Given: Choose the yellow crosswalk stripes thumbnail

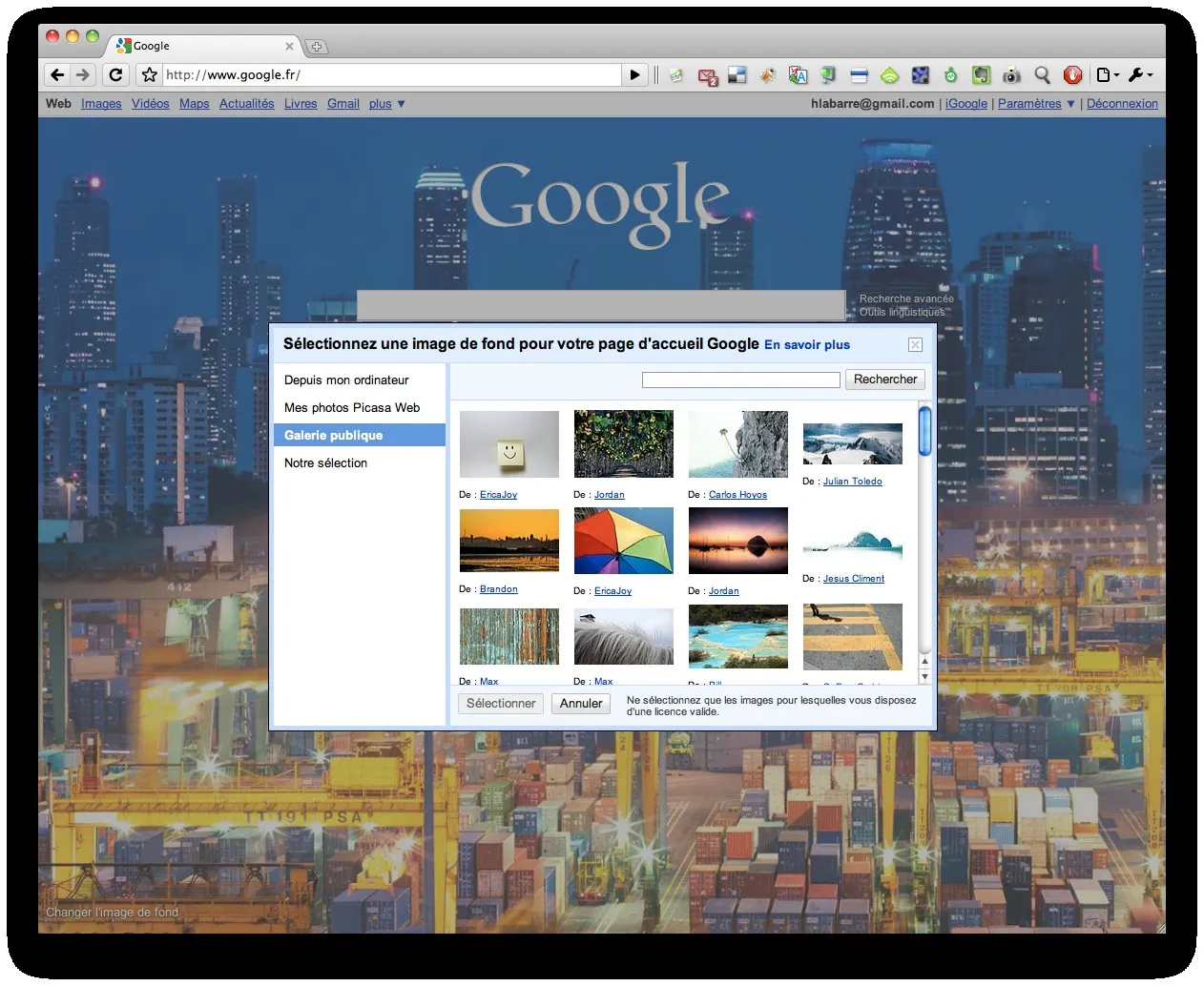Looking at the screenshot, I should click(x=853, y=637).
